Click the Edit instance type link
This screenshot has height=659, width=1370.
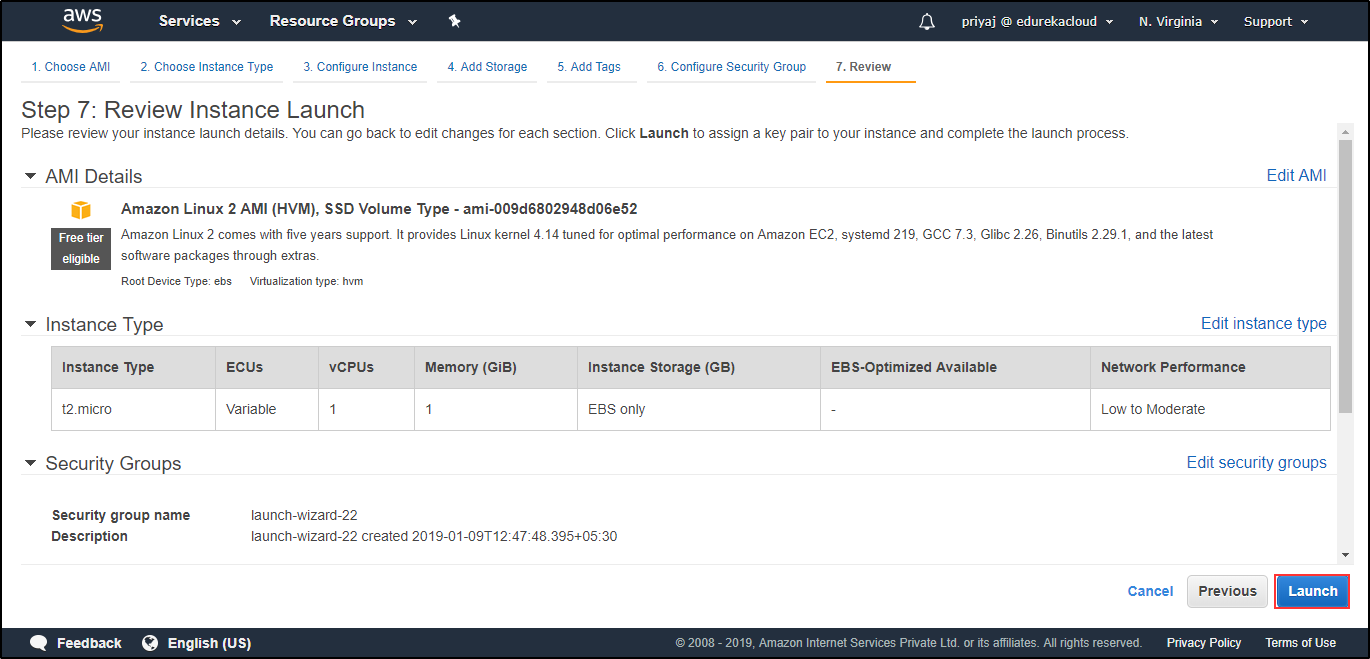pyautogui.click(x=1263, y=324)
